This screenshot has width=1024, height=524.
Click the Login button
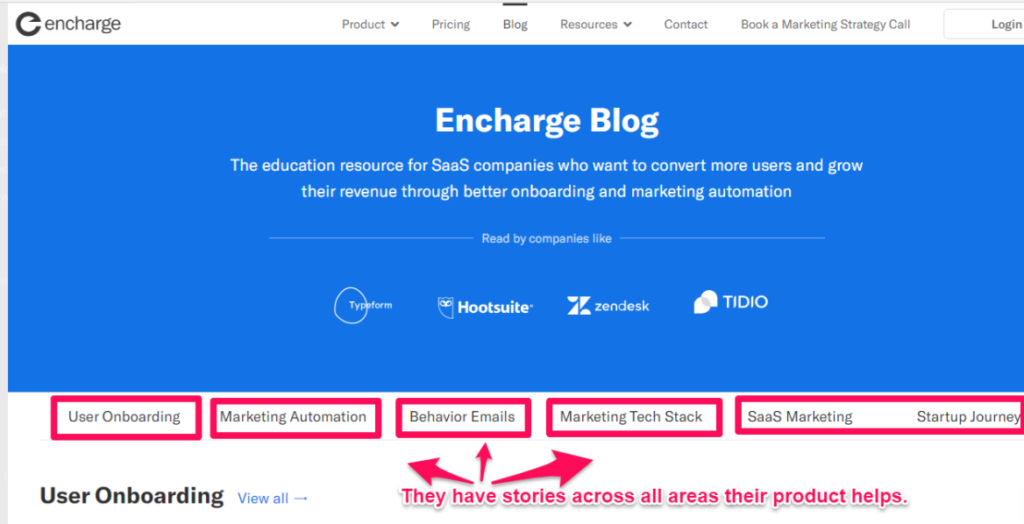pyautogui.click(x=984, y=24)
